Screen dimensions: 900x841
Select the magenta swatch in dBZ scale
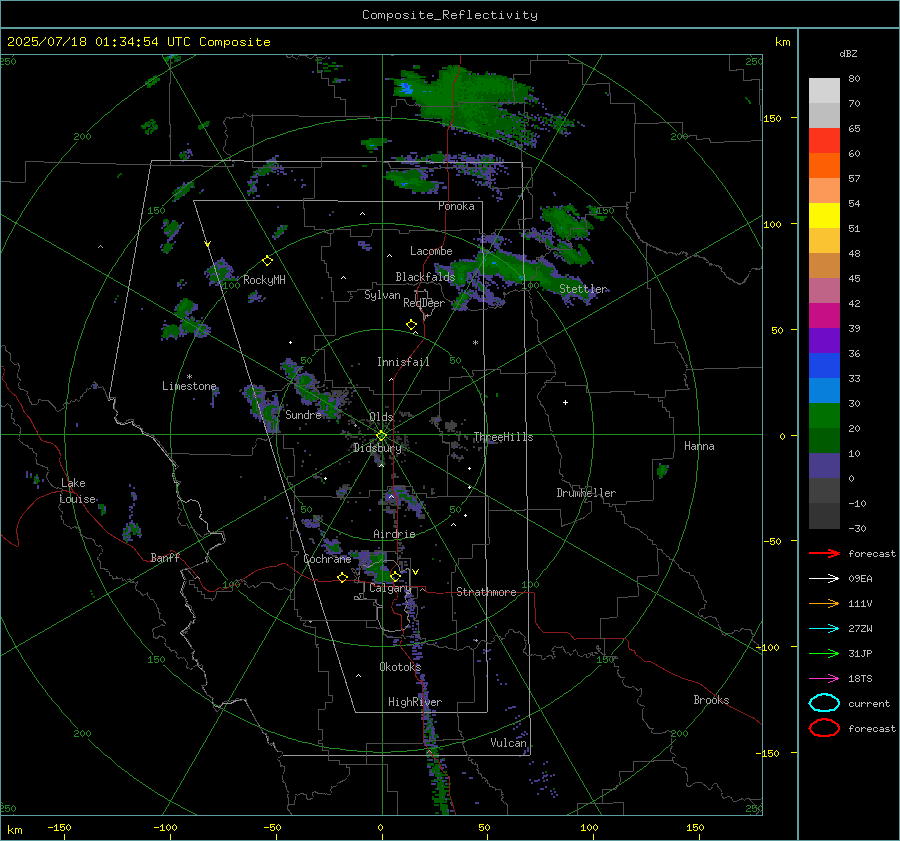click(x=824, y=316)
